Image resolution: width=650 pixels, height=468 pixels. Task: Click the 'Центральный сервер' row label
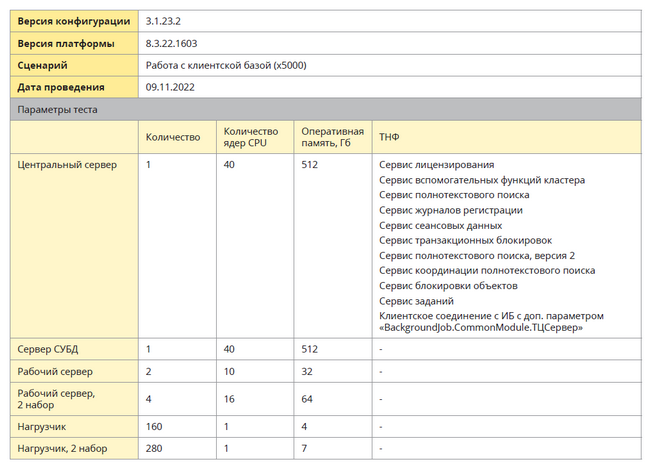tap(67, 165)
